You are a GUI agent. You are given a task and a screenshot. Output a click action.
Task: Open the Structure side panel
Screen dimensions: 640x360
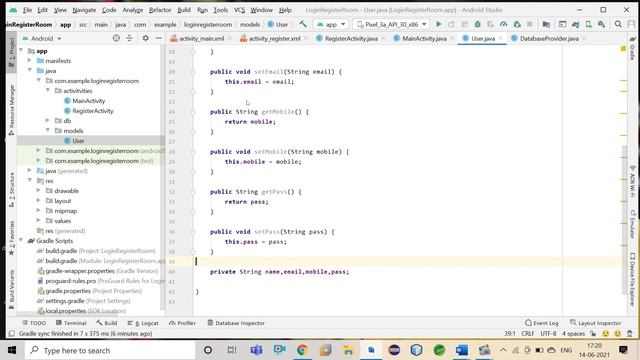[11, 189]
